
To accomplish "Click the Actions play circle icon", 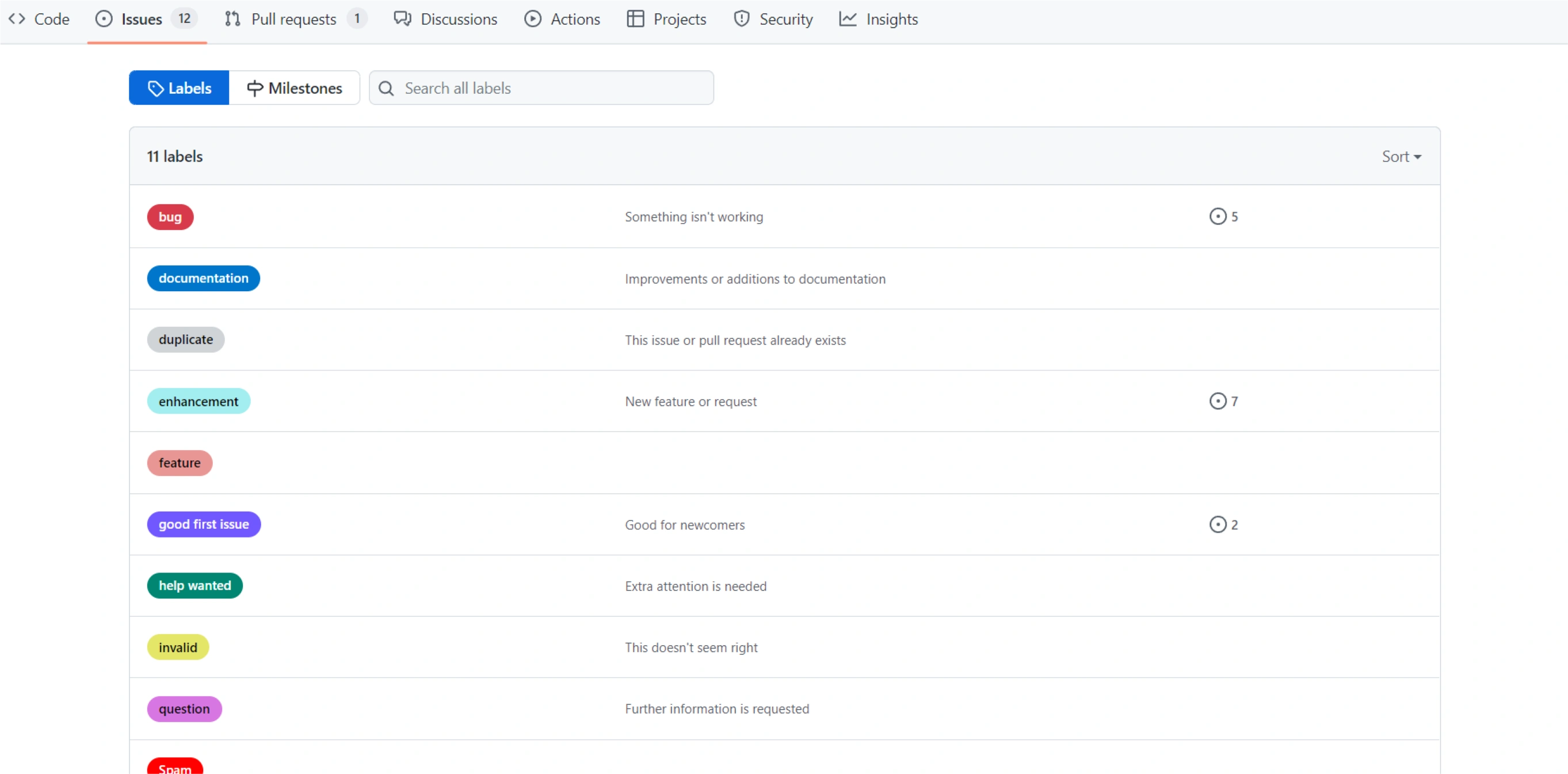I will click(x=533, y=19).
